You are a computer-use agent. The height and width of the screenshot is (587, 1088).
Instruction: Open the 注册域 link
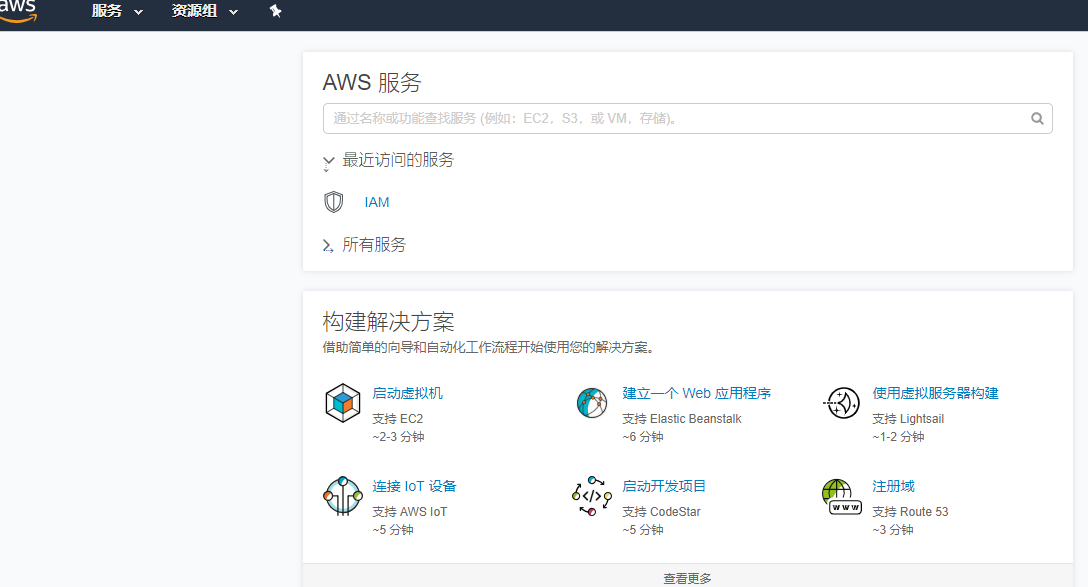point(894,486)
